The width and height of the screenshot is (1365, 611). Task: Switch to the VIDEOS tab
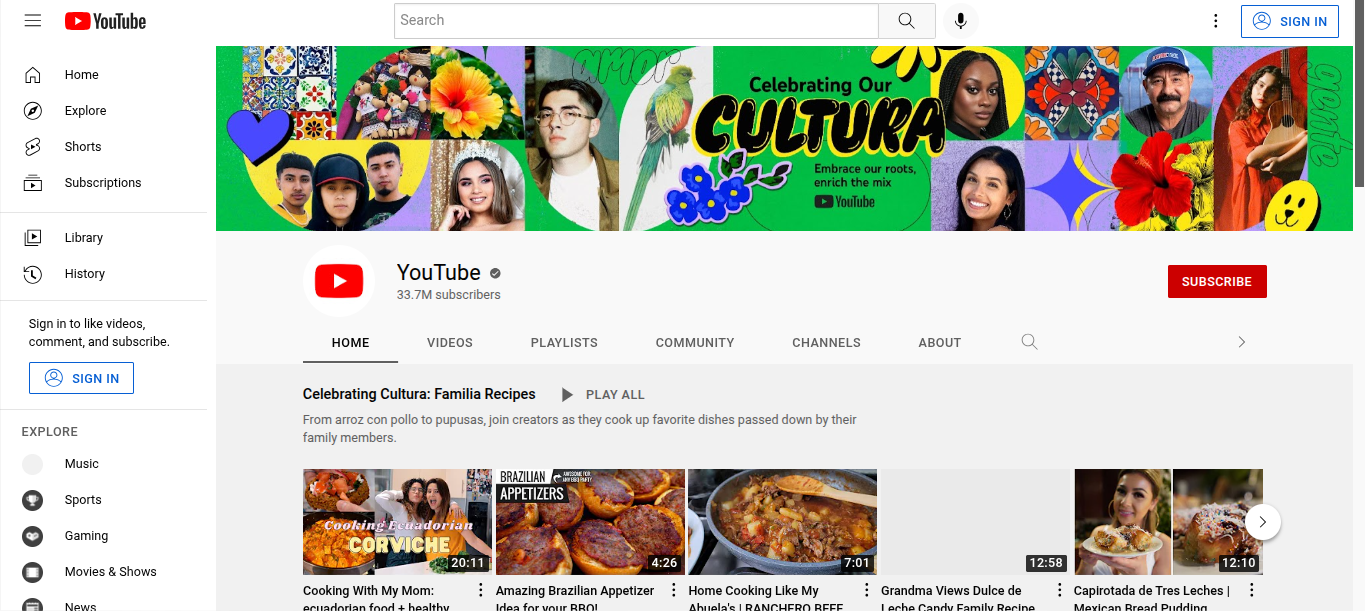point(450,342)
